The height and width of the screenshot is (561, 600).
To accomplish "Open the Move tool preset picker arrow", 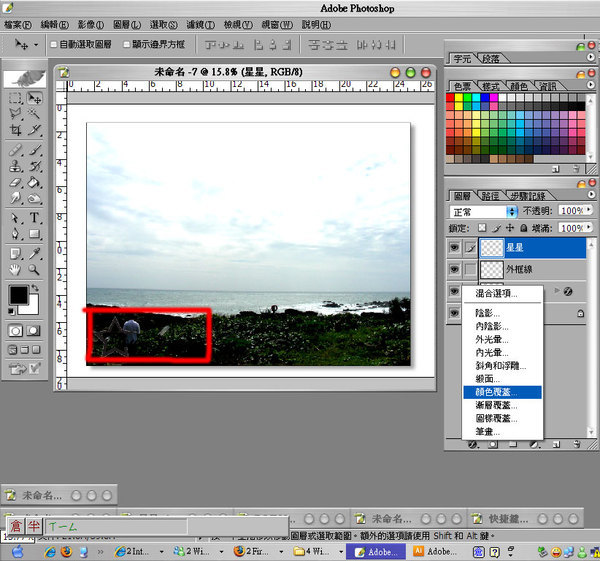I will click(36, 45).
